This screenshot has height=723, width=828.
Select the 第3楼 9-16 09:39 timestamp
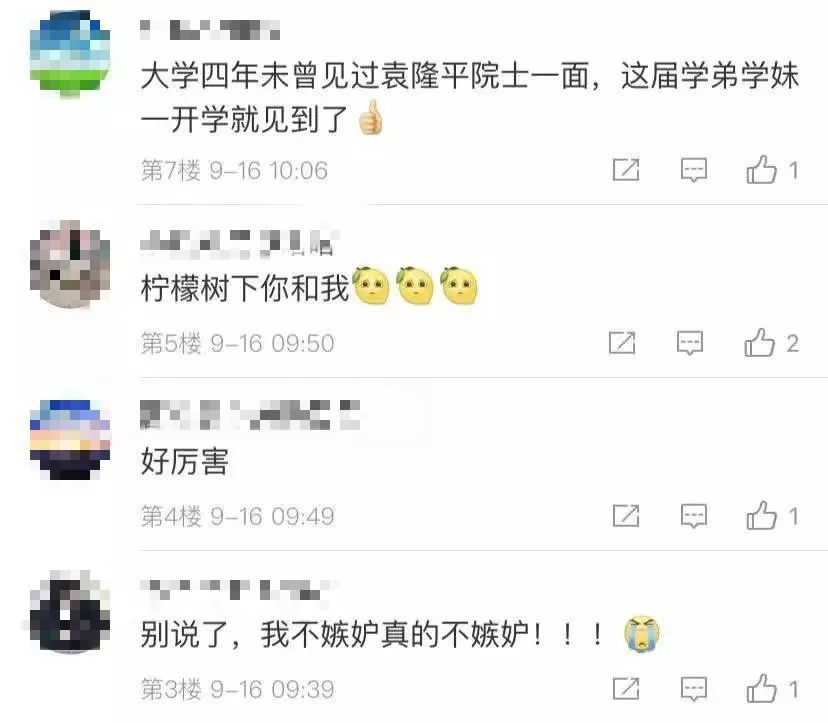click(x=238, y=689)
